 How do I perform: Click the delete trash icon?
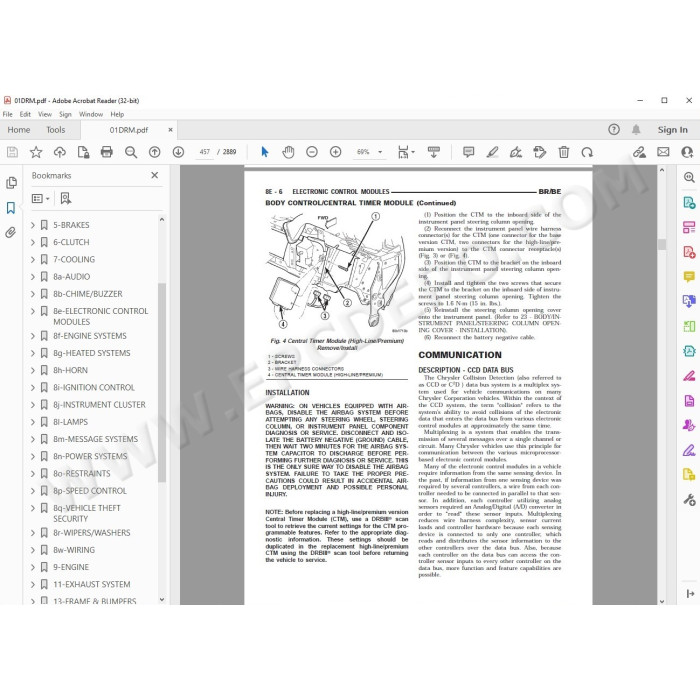tap(563, 152)
